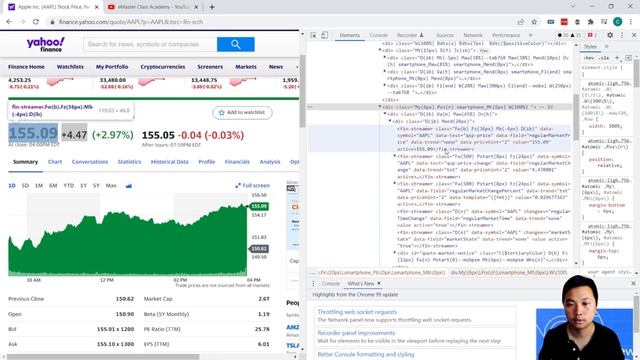
Task: Close the What's New drawer tab
Action: pyautogui.click(x=379, y=283)
